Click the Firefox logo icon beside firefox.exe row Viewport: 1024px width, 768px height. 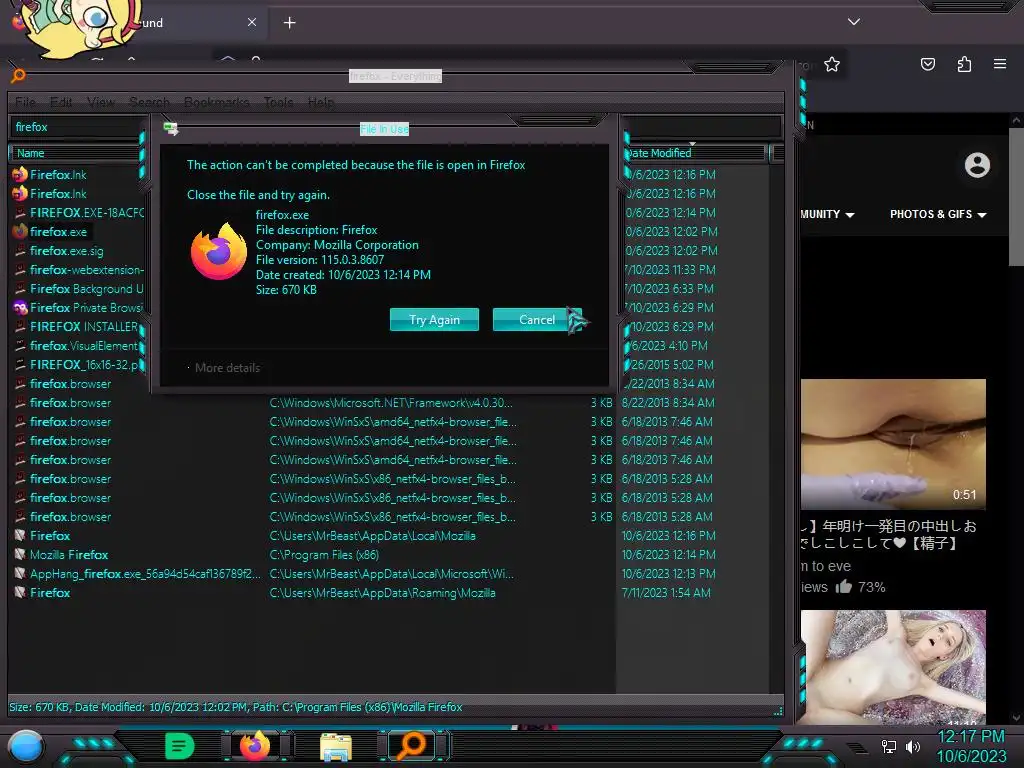click(x=20, y=232)
